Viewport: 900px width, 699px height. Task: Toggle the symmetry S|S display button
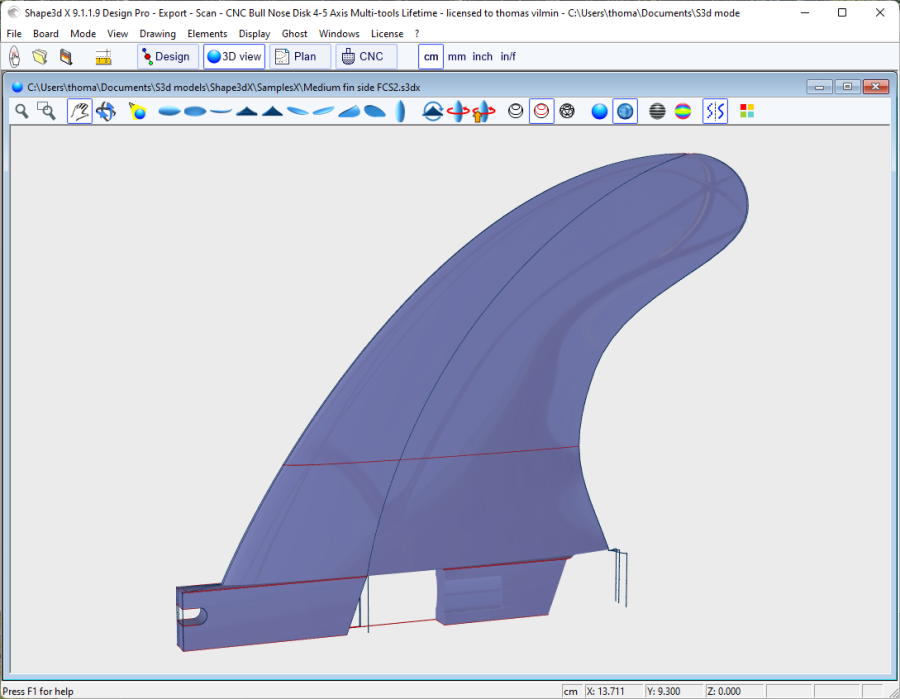(x=715, y=111)
